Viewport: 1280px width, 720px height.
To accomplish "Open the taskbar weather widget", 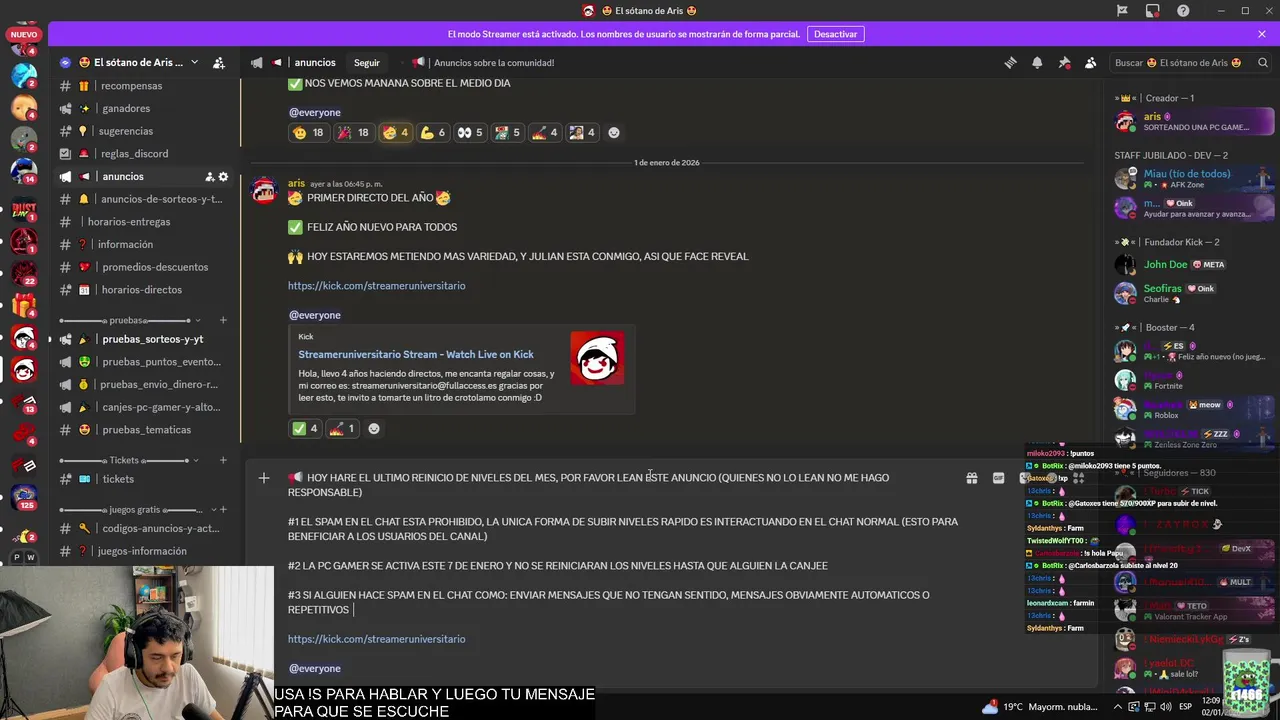I will [1040, 707].
